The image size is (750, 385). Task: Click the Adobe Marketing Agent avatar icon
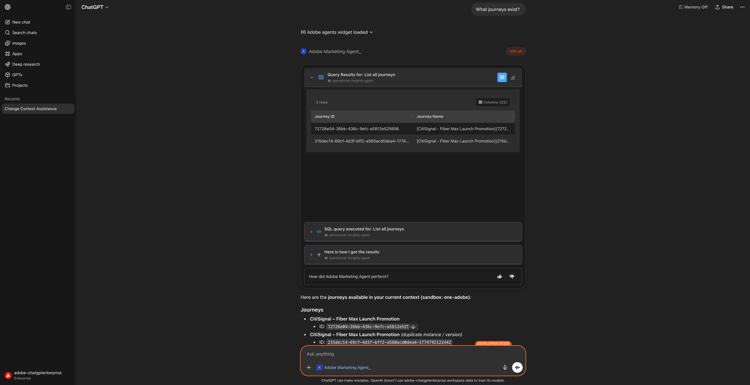(x=303, y=51)
